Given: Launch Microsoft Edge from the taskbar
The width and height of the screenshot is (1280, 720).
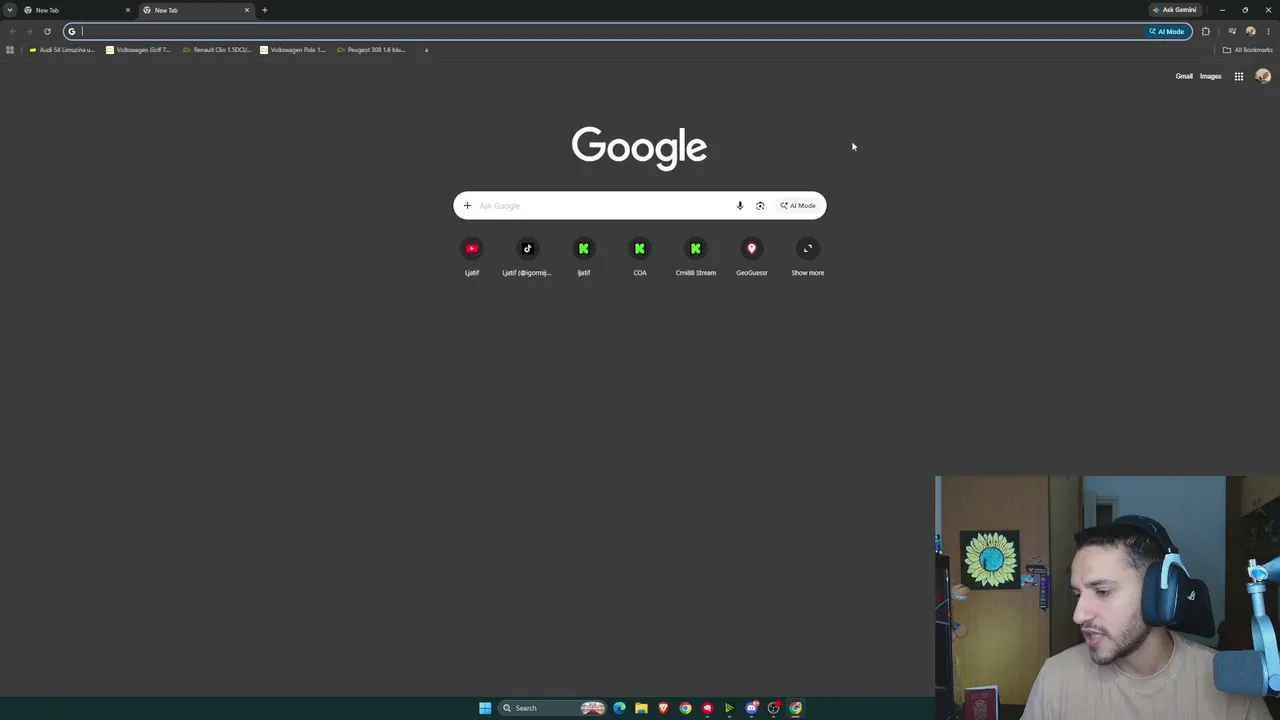Looking at the screenshot, I should click(x=620, y=708).
